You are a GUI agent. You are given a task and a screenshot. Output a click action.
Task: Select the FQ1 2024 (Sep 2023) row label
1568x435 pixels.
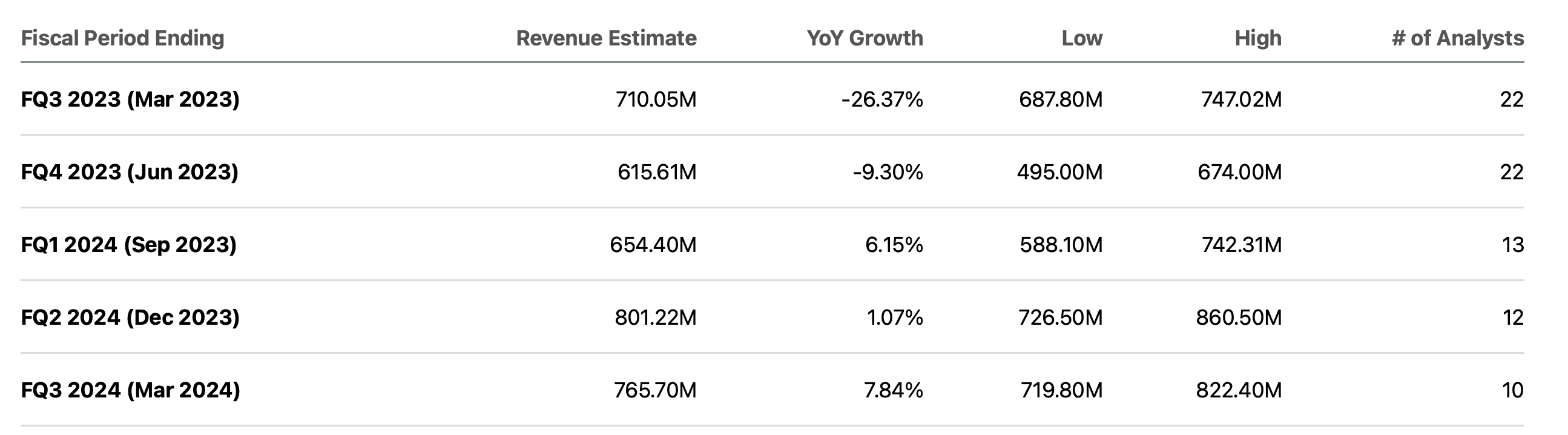point(128,244)
